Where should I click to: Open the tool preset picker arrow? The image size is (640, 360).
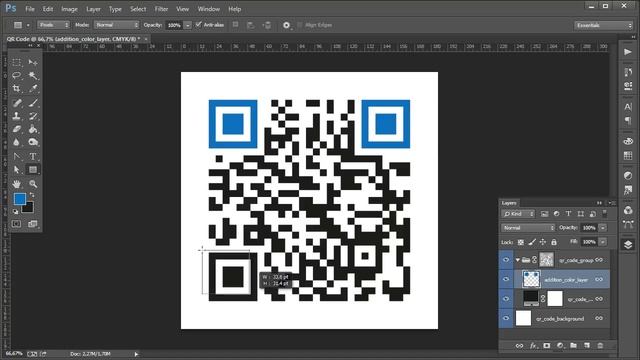pos(28,25)
